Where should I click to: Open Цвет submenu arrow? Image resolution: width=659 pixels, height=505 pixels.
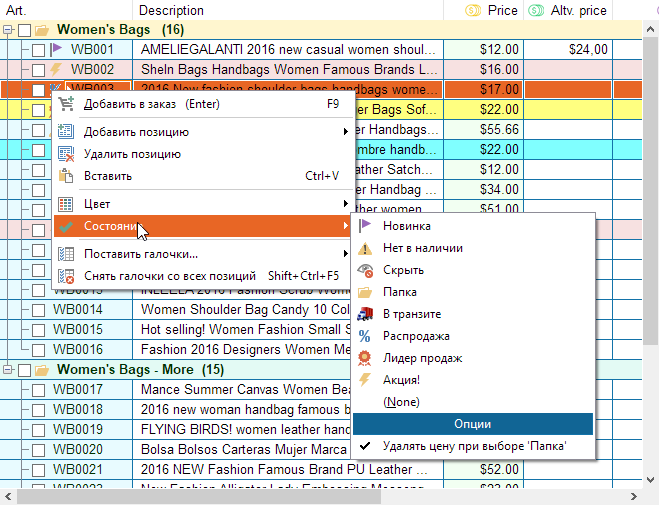(x=345, y=204)
